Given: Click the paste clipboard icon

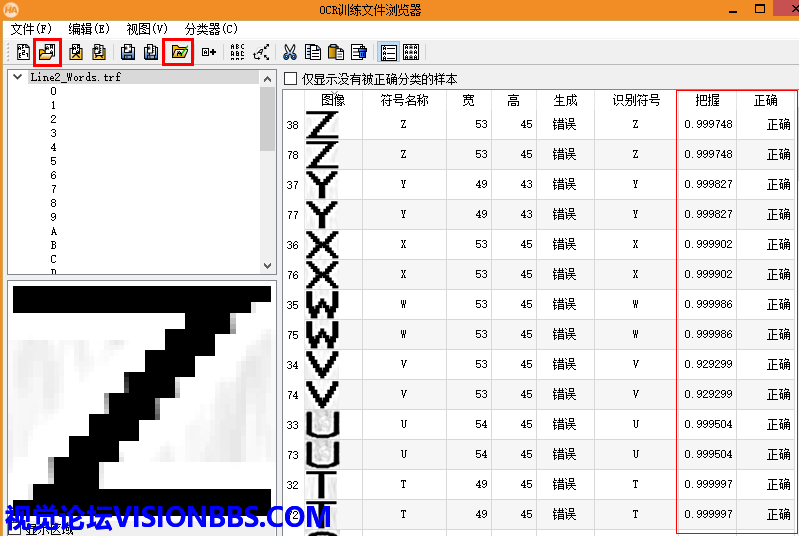Looking at the screenshot, I should click(x=336, y=52).
